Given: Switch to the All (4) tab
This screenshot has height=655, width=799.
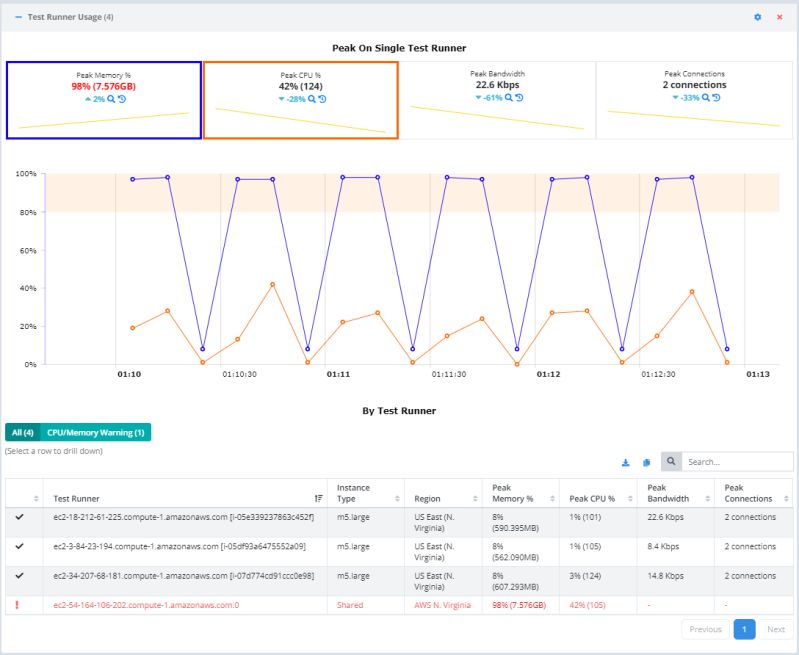Looking at the screenshot, I should pos(22,432).
